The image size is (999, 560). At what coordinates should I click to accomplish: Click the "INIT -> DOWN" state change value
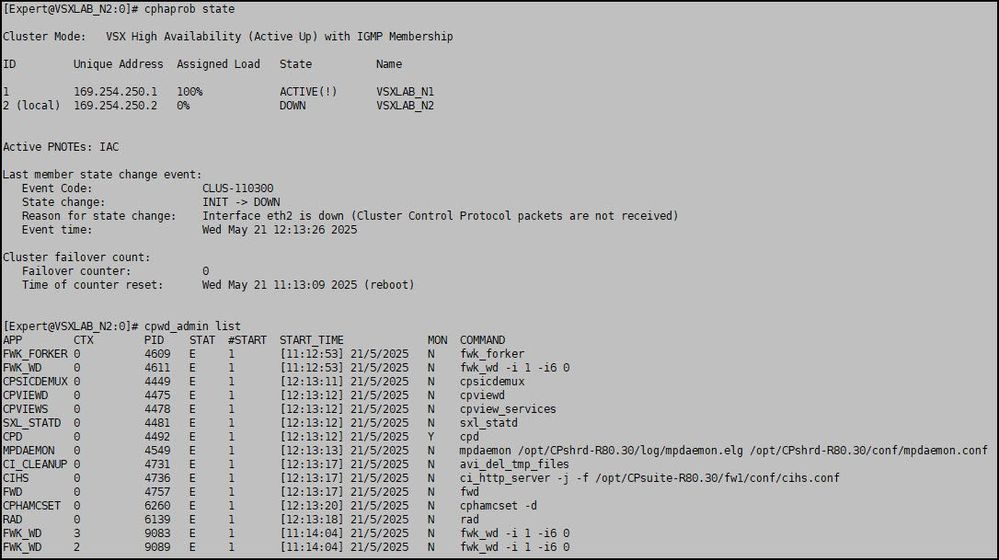point(241,202)
